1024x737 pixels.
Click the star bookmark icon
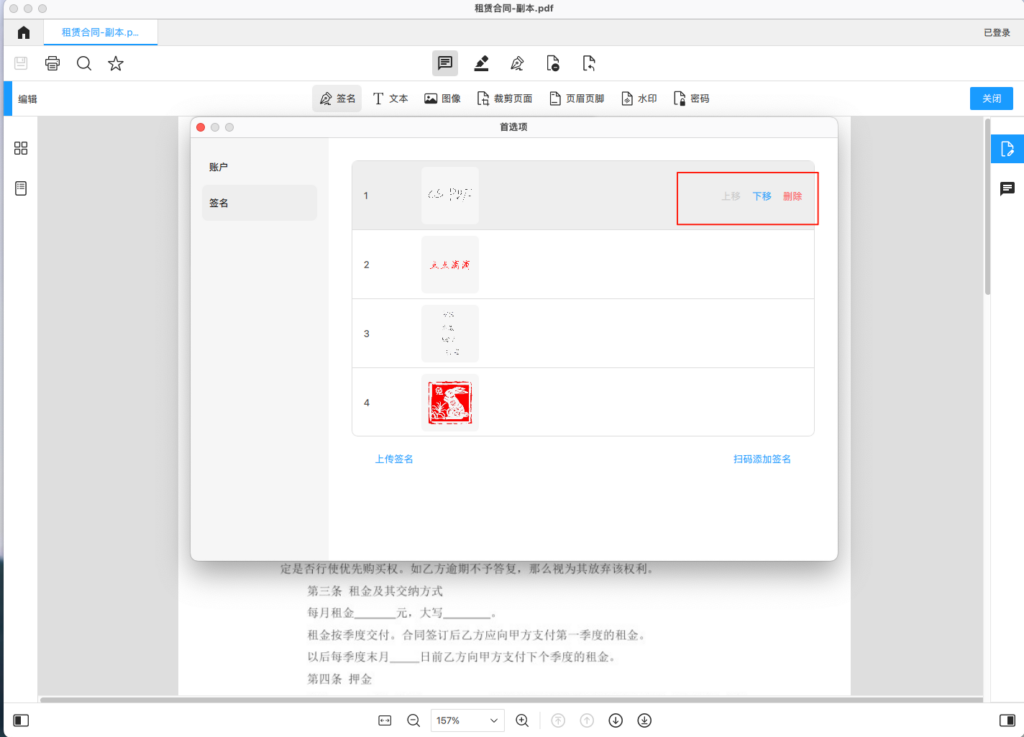(x=116, y=64)
